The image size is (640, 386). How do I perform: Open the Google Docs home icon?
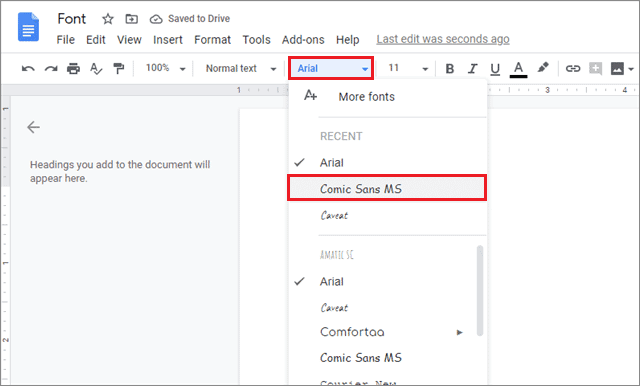click(x=28, y=27)
